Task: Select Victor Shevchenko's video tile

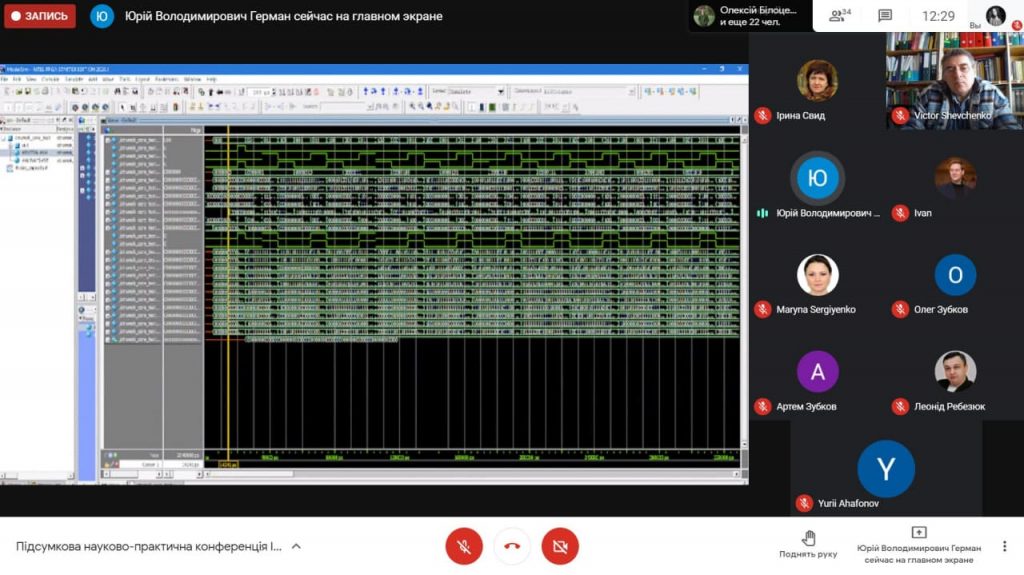Action: click(955, 80)
